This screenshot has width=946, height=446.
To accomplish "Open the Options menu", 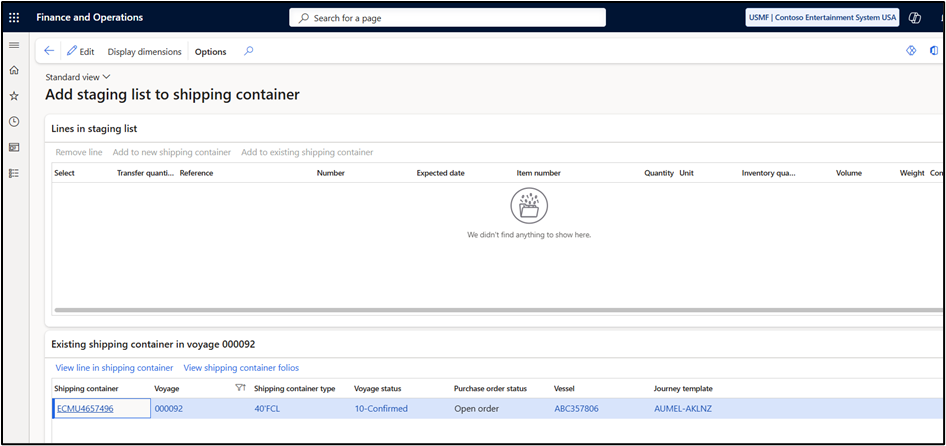I will [x=211, y=52].
